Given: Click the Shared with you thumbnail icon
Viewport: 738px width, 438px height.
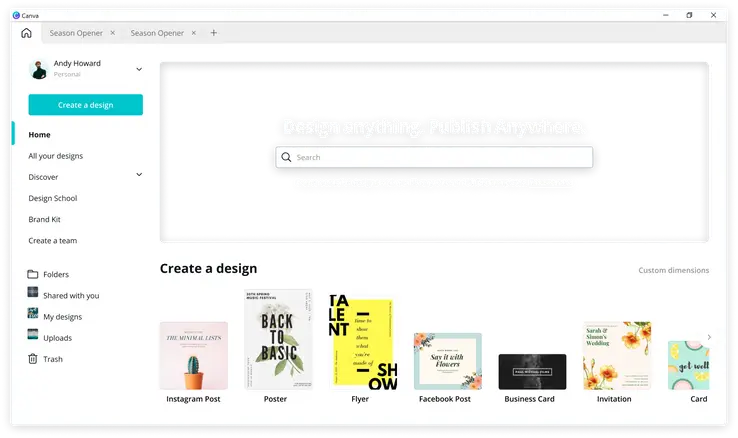Looking at the screenshot, I should click(32, 292).
